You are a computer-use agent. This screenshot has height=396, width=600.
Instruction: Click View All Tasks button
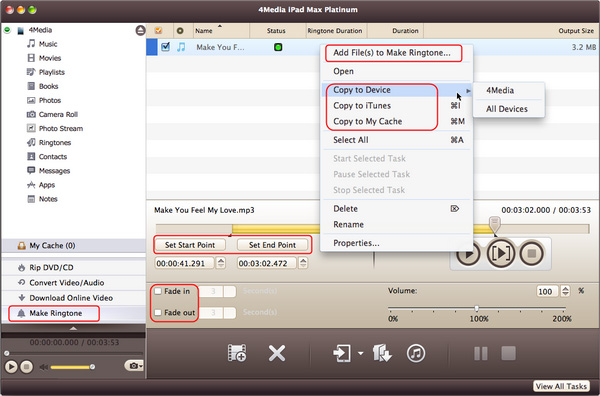point(561,386)
